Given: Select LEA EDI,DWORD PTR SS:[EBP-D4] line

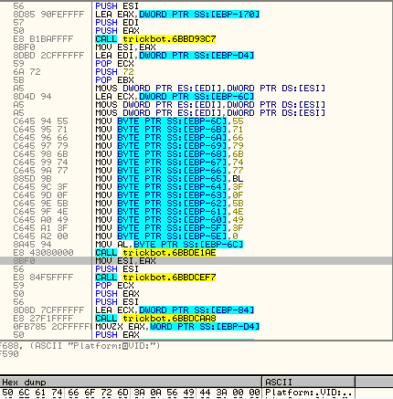Looking at the screenshot, I should 175,55.
